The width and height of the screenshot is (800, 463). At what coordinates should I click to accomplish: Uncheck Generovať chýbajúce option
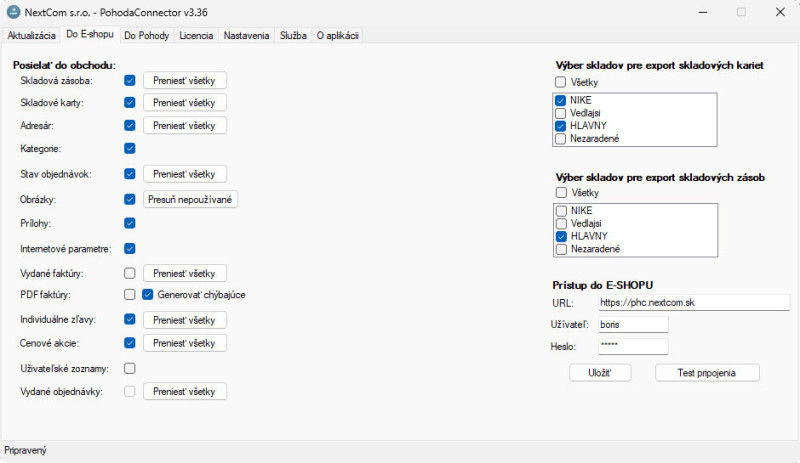[147, 295]
